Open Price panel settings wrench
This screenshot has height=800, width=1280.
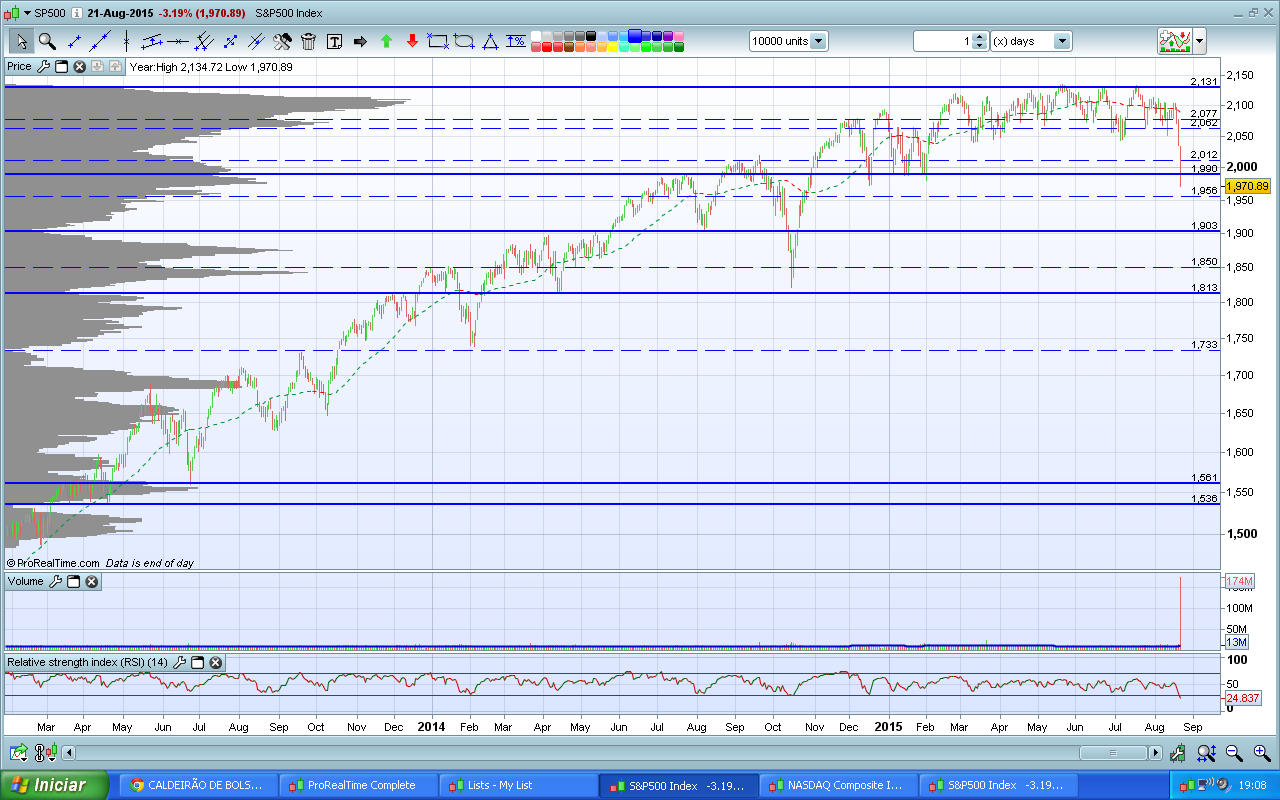[43, 67]
